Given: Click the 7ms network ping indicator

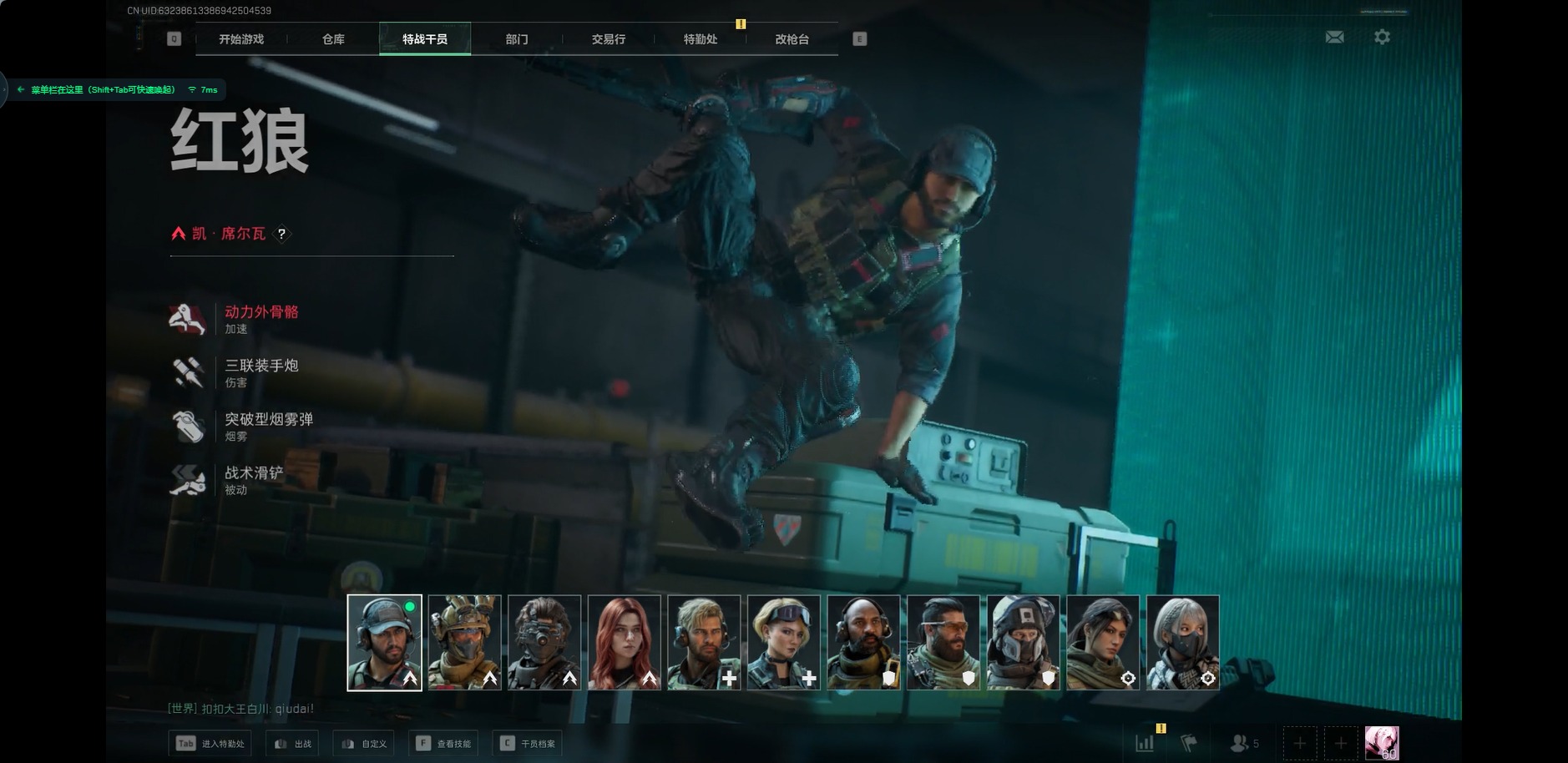Looking at the screenshot, I should pyautogui.click(x=203, y=90).
